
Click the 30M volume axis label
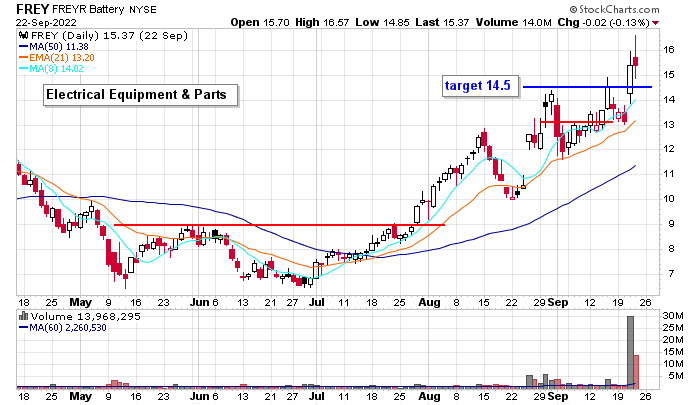point(673,316)
